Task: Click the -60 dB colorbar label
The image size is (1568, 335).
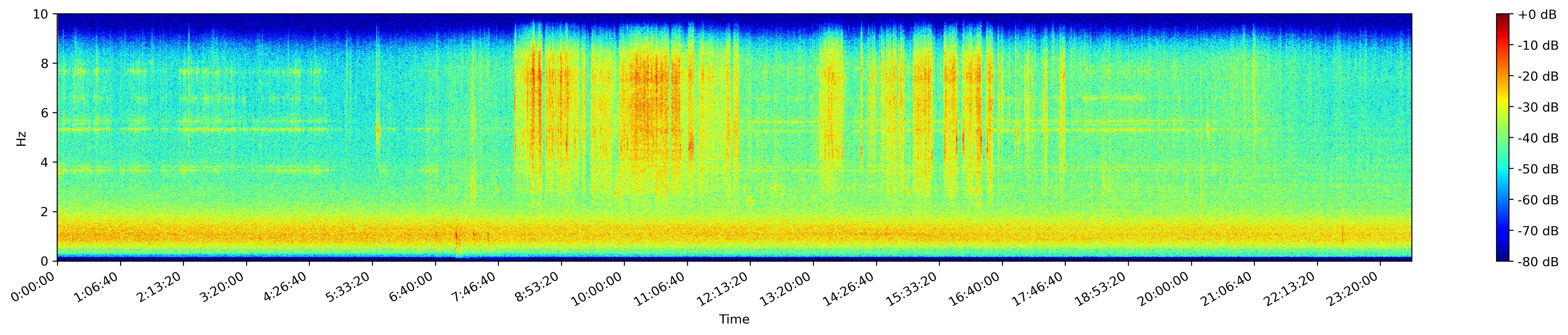Action: [x=1538, y=200]
